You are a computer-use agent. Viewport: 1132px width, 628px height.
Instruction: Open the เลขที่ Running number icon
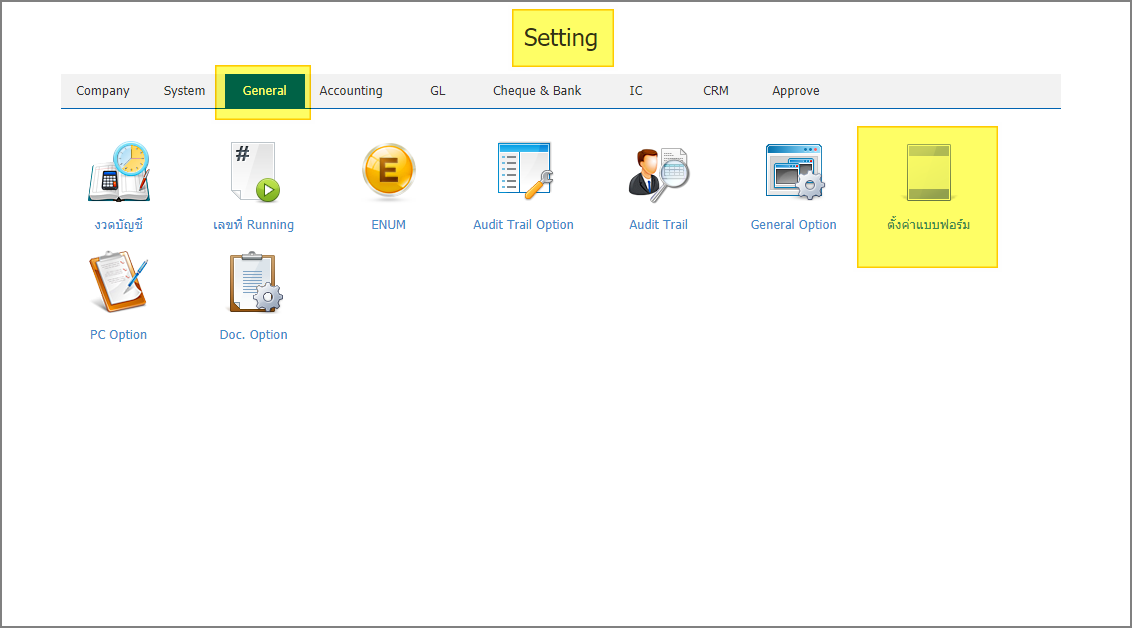pos(253,172)
